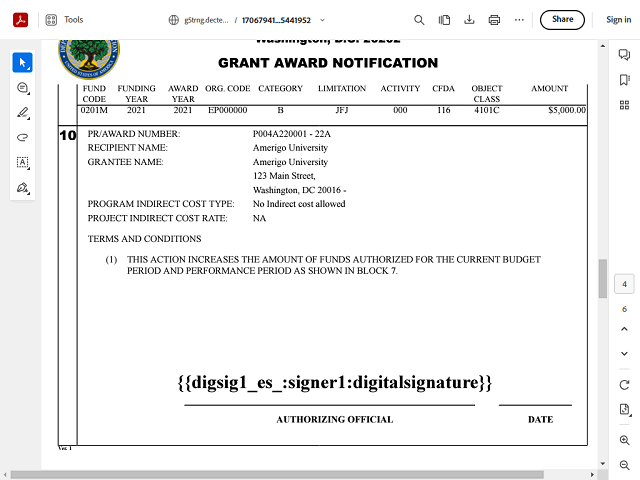Select award number P004A220001 - 22A
640x480 pixels.
[x=291, y=134]
